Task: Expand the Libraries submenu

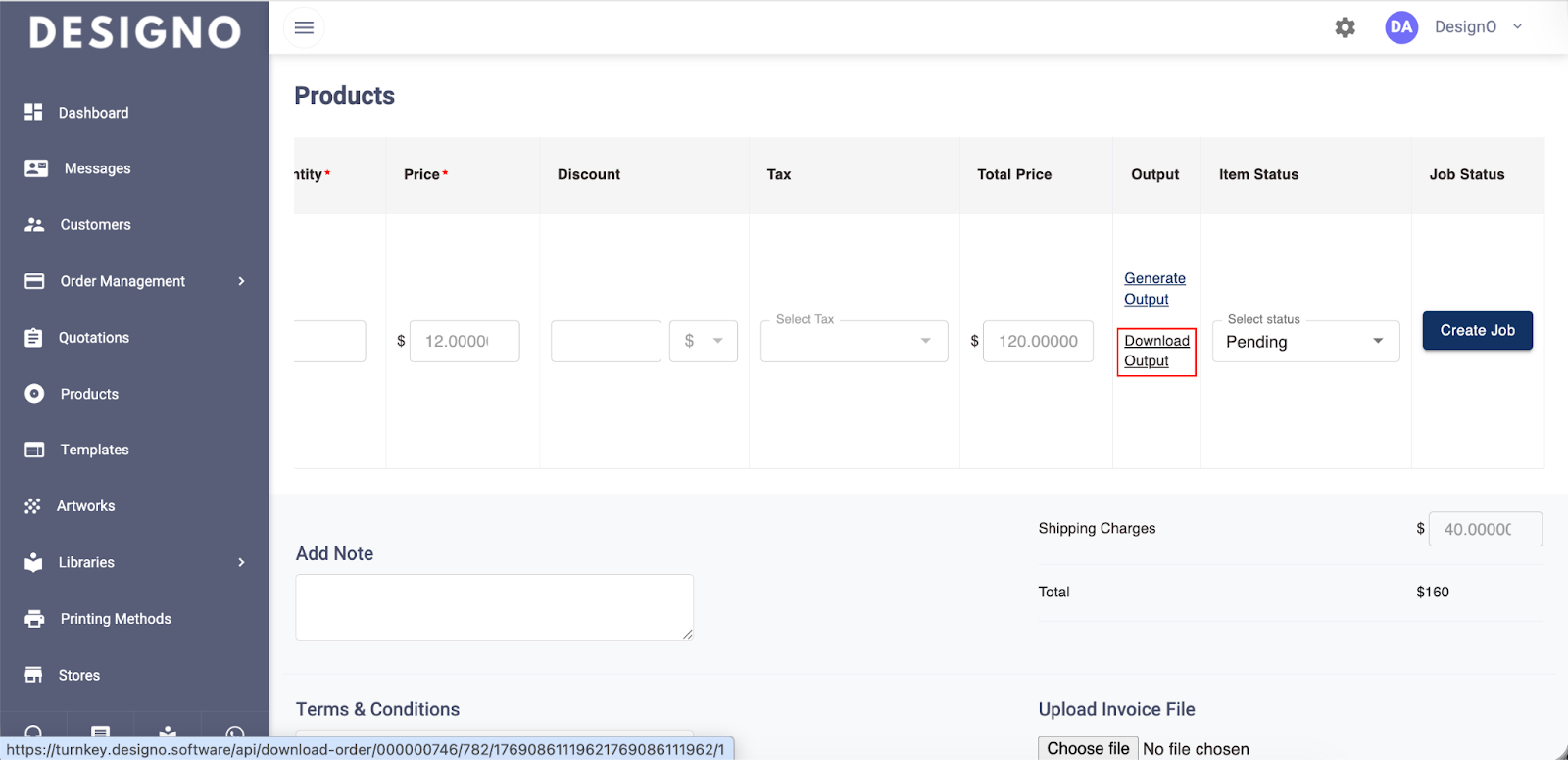Action: (241, 562)
